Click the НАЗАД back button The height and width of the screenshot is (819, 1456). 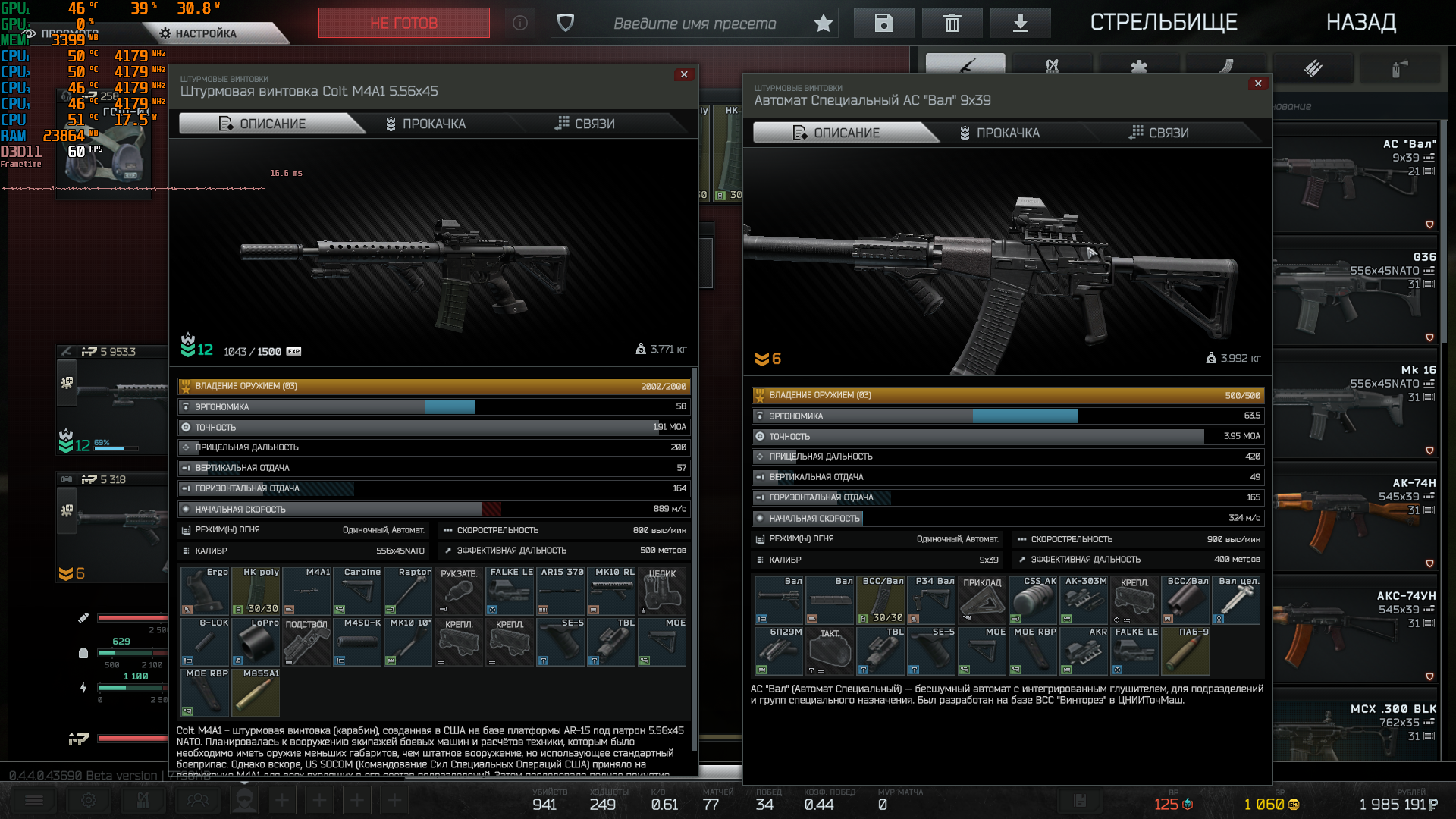(1360, 23)
